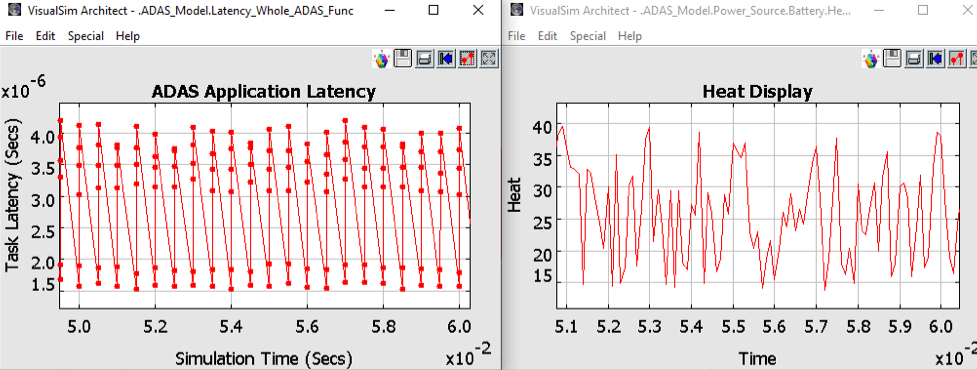The height and width of the screenshot is (370, 977).
Task: Open plot format settings in Latency window
Action: [467, 59]
